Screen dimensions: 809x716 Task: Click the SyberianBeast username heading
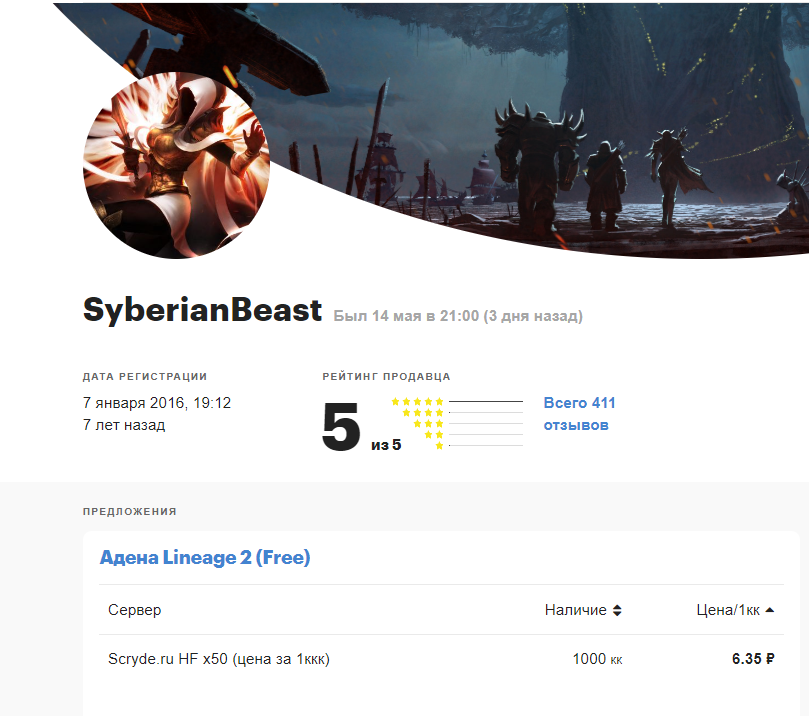202,310
